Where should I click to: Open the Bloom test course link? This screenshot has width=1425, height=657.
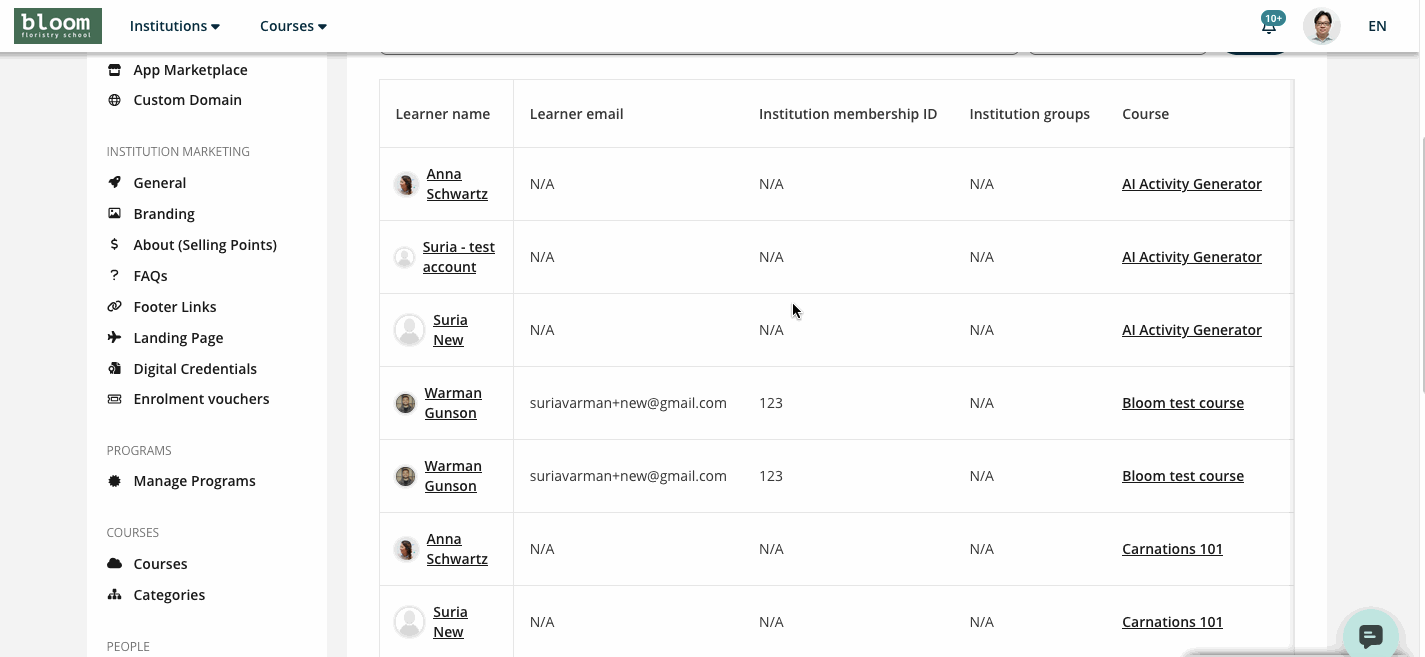click(x=1182, y=403)
